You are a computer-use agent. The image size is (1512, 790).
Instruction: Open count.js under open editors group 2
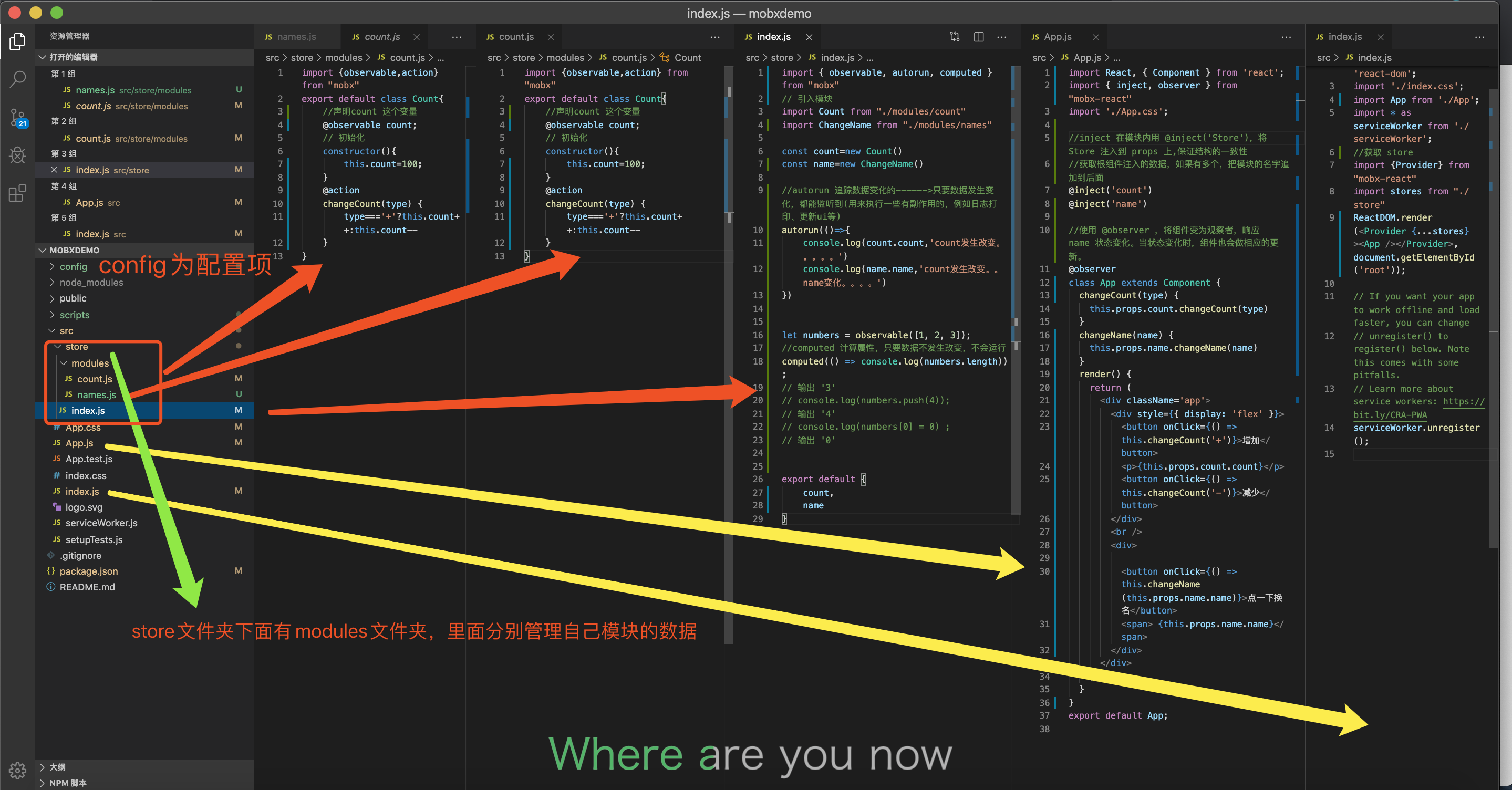point(144,138)
